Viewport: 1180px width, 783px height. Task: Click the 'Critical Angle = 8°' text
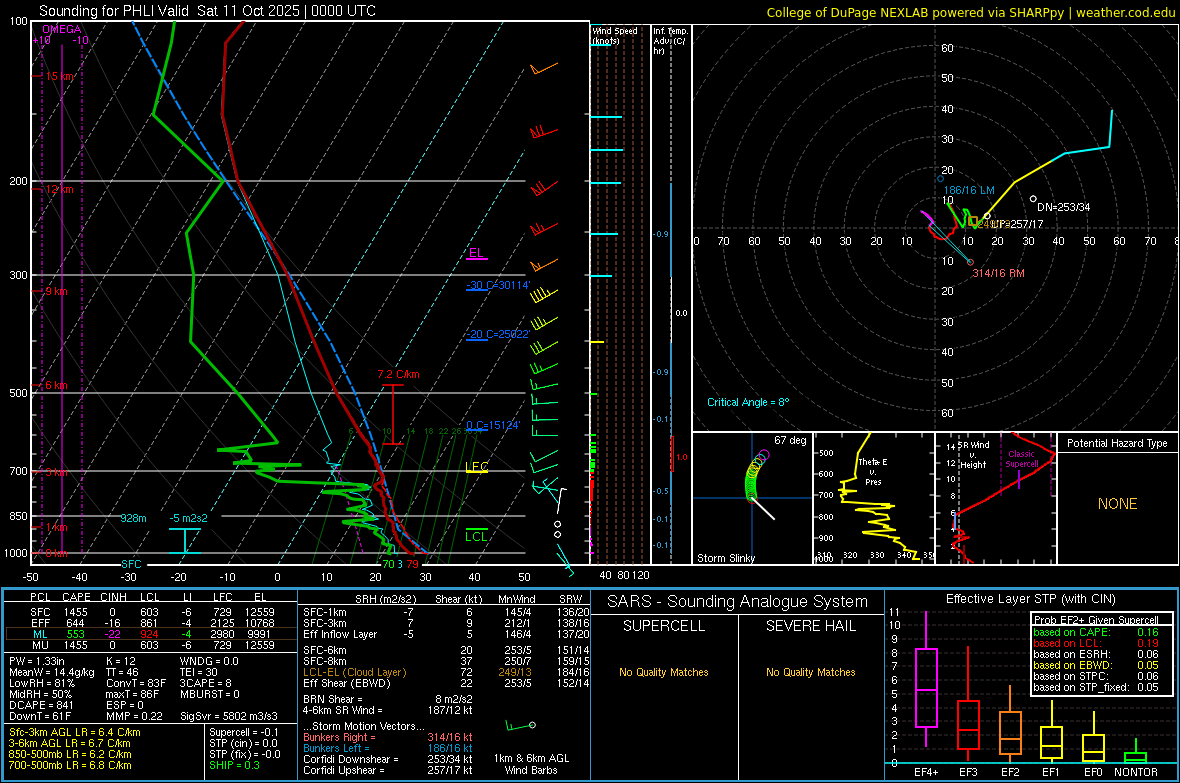(748, 402)
